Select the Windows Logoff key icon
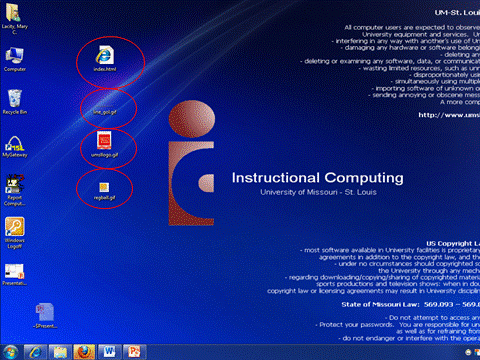 coord(15,227)
